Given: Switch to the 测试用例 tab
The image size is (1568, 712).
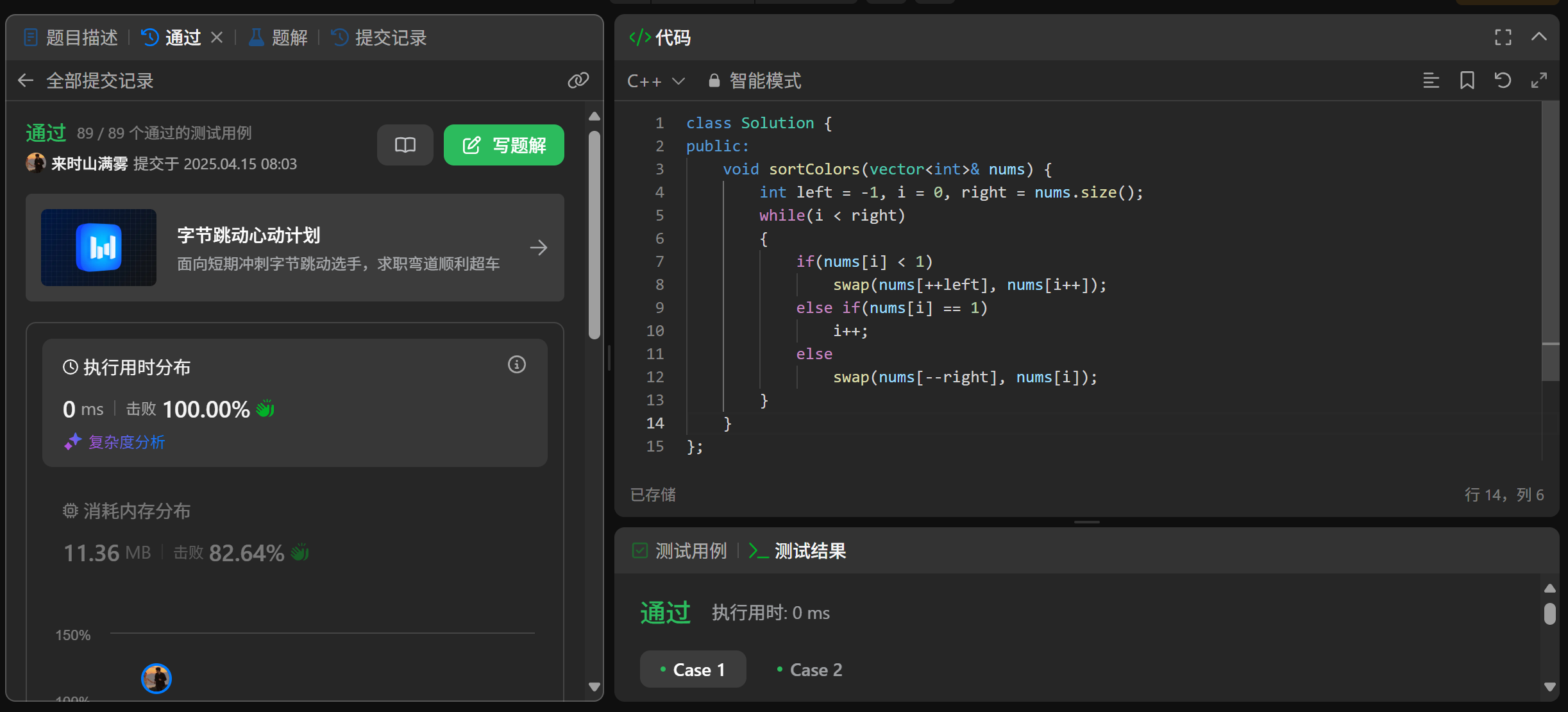Looking at the screenshot, I should click(680, 550).
